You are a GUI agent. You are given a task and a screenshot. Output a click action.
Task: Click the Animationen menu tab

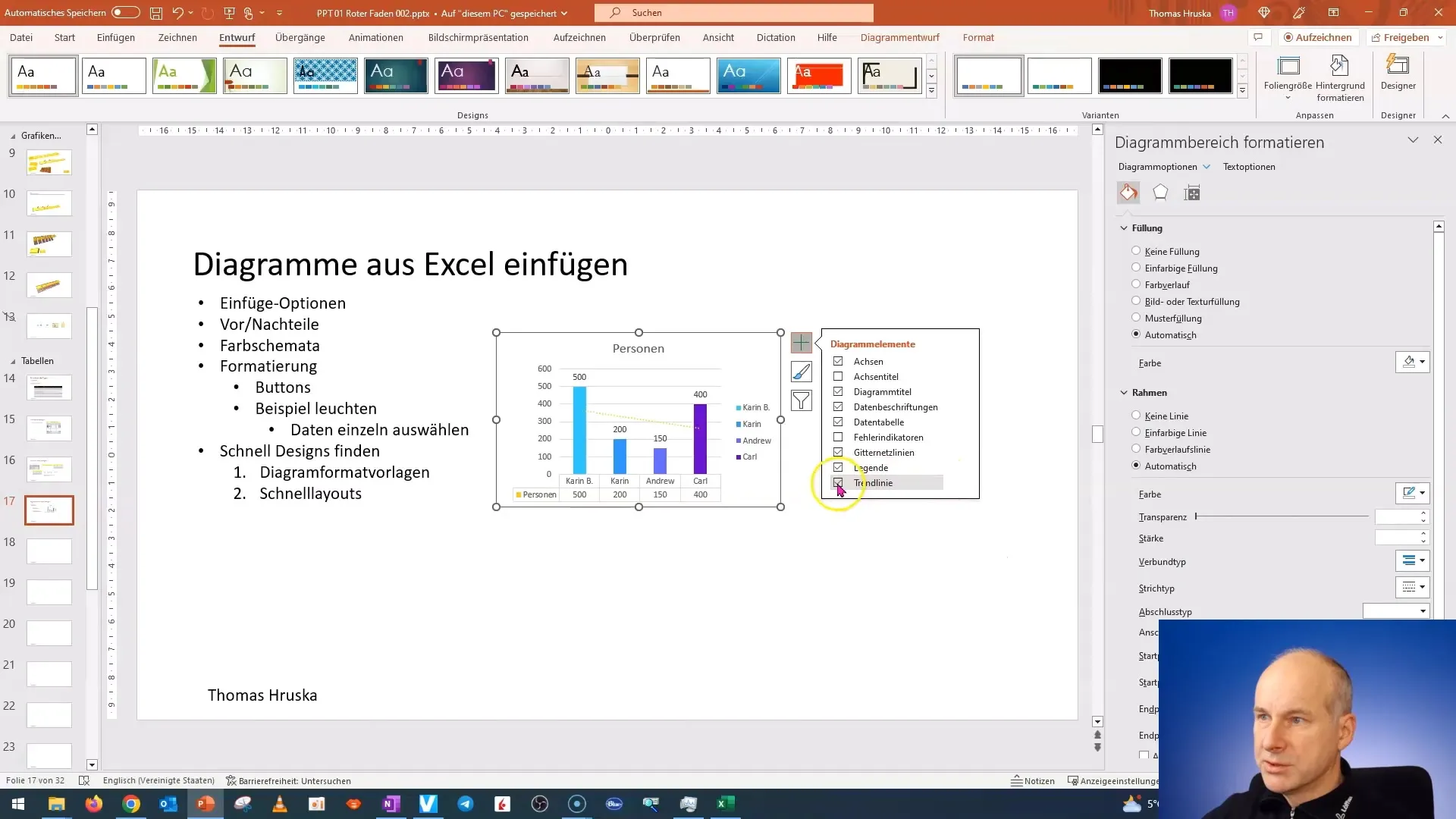tap(376, 37)
